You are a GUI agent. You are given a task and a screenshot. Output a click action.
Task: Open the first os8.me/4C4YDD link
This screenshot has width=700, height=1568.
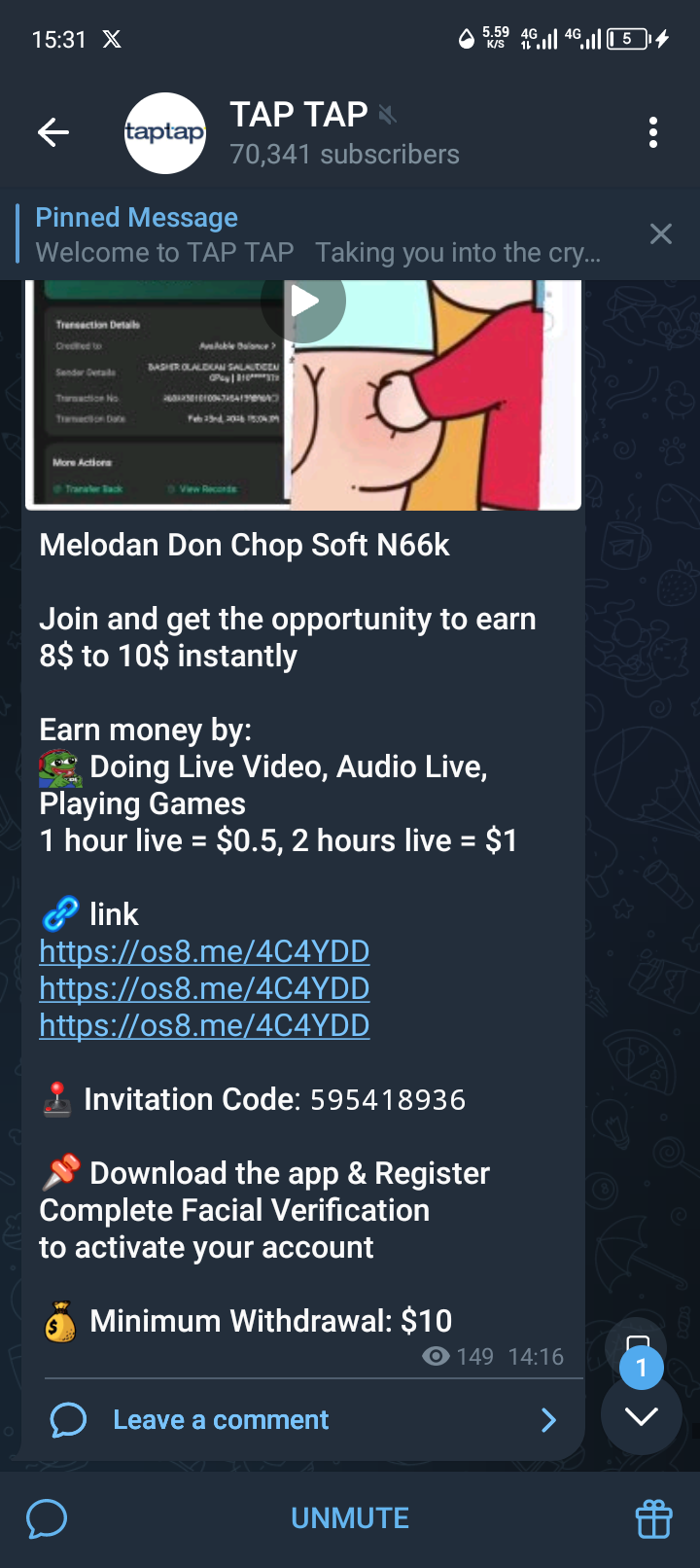204,951
